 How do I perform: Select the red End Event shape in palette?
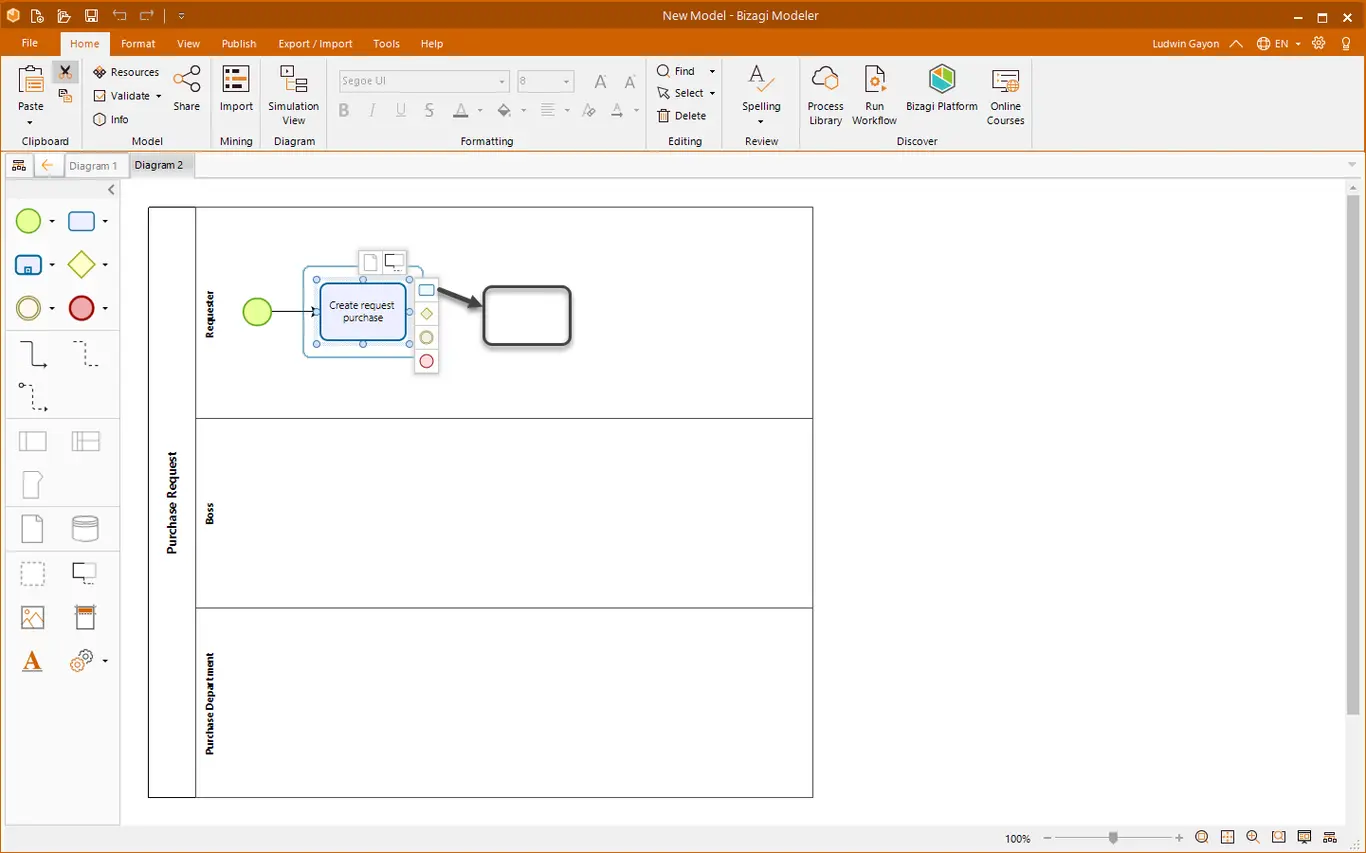[x=81, y=308]
